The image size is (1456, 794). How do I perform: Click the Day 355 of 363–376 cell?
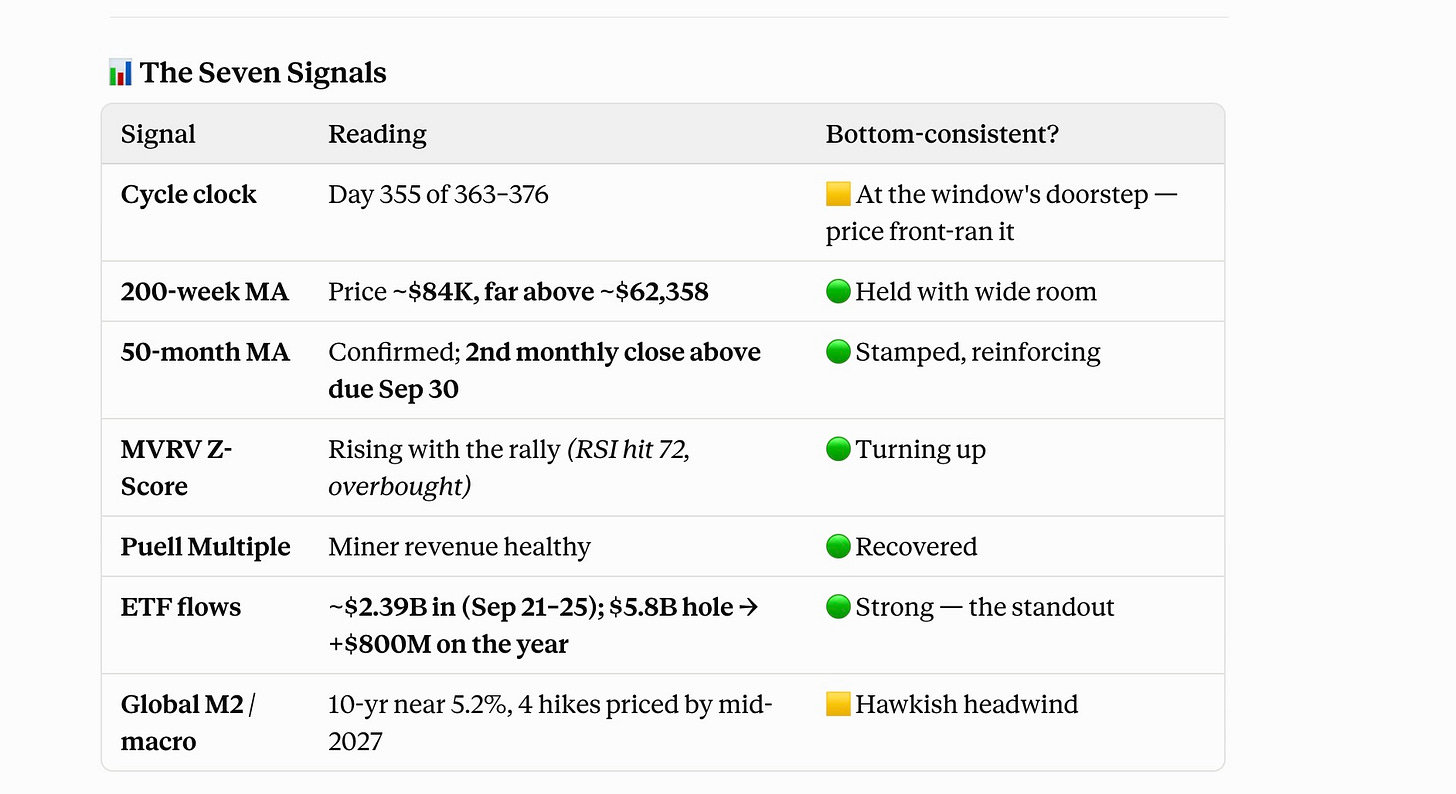pos(438,194)
